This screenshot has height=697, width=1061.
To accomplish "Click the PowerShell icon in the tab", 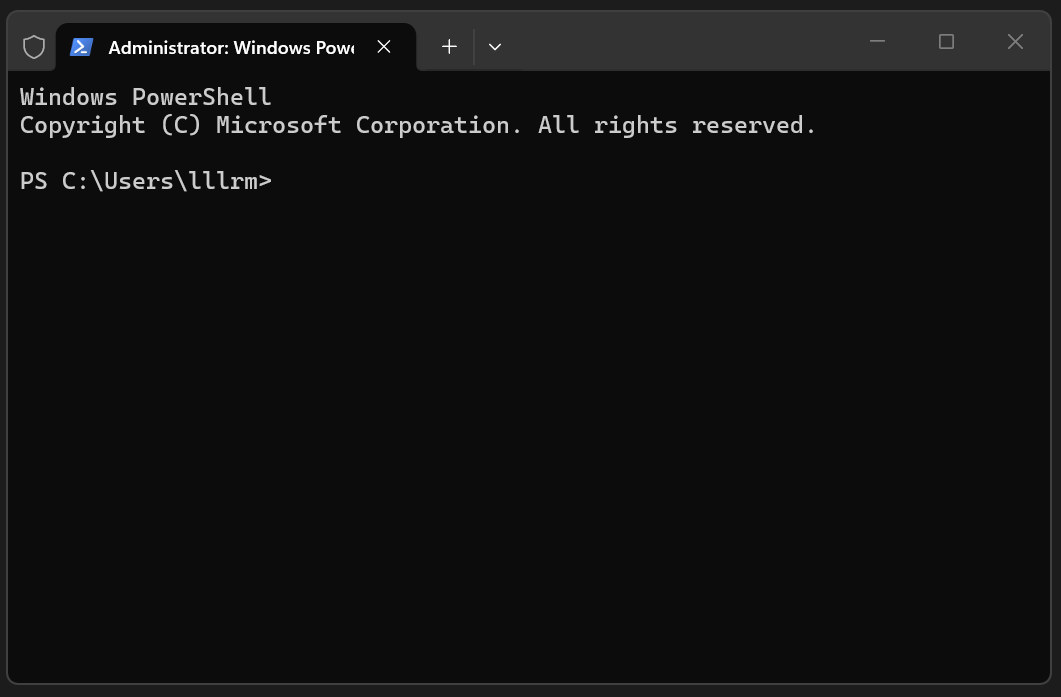I will coord(81,47).
